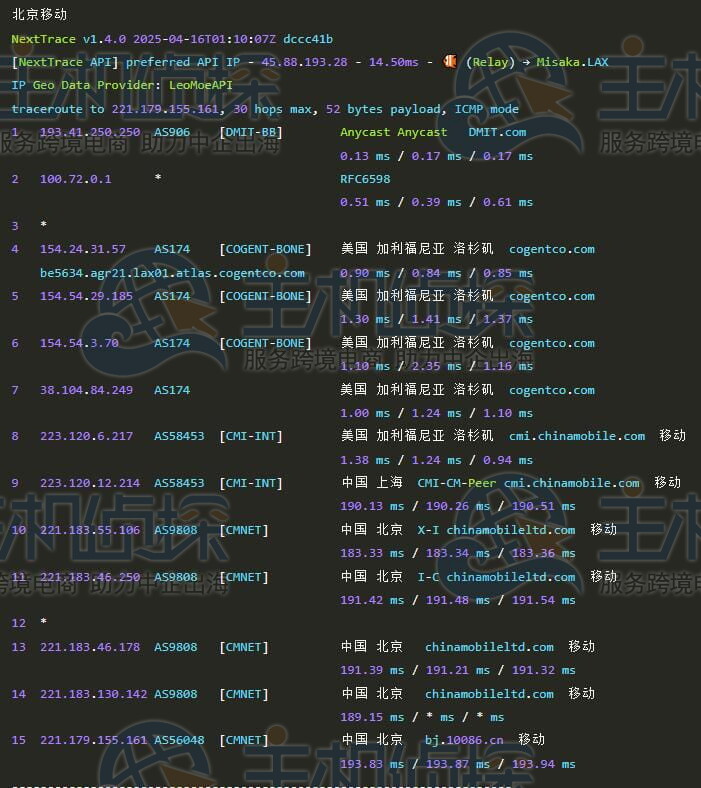This screenshot has height=788, width=701.
Task: Click the [DMIT-BB] network tag
Action: pyautogui.click(x=250, y=132)
